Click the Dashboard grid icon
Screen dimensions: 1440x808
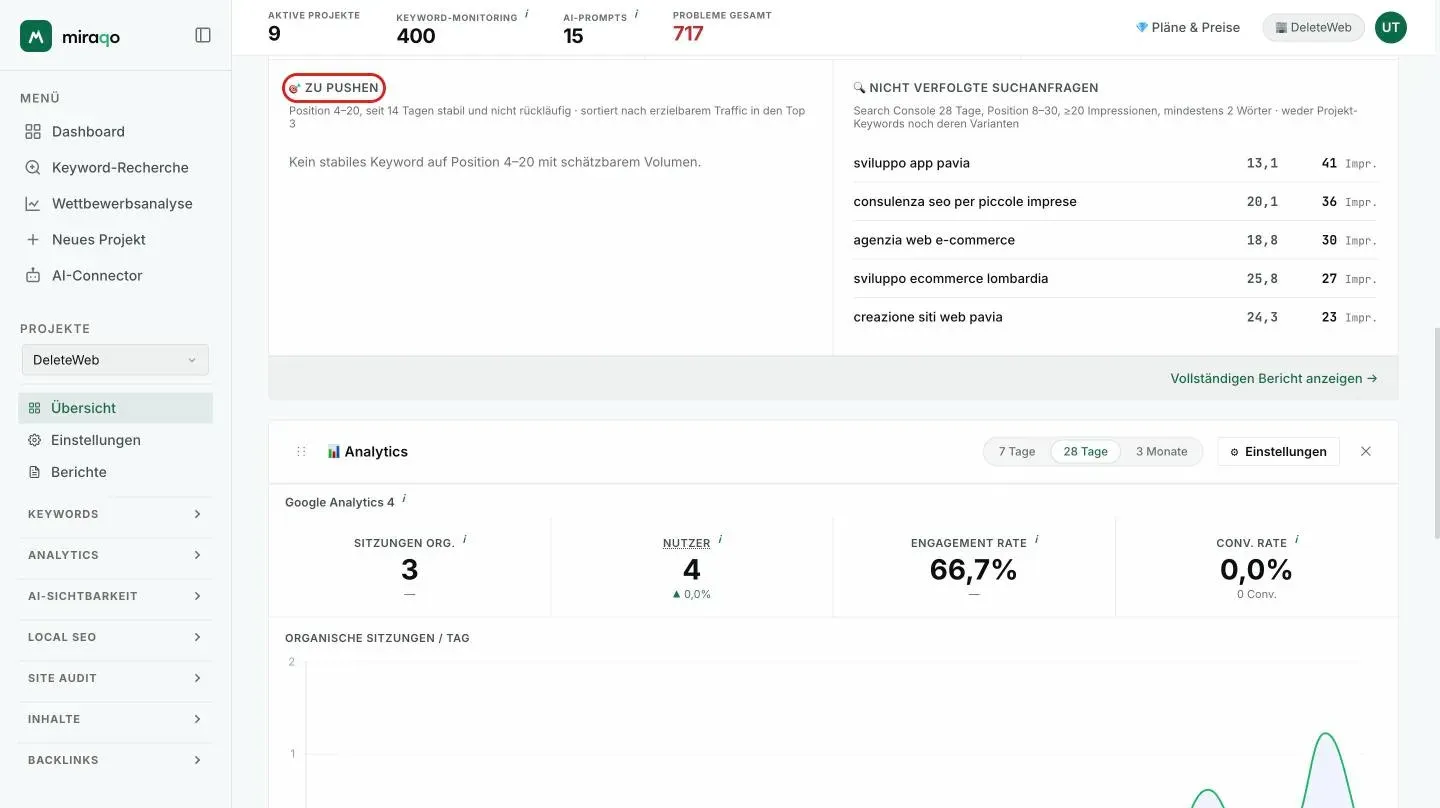click(x=33, y=131)
